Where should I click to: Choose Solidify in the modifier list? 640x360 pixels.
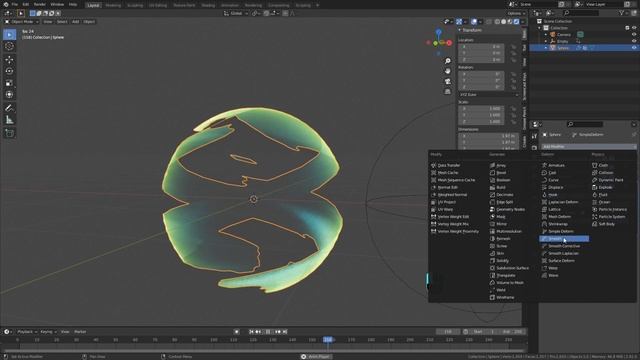tap(502, 261)
